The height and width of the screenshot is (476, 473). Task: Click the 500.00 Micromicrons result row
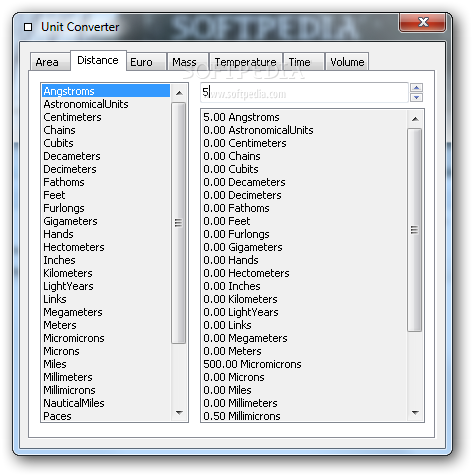pyautogui.click(x=304, y=364)
